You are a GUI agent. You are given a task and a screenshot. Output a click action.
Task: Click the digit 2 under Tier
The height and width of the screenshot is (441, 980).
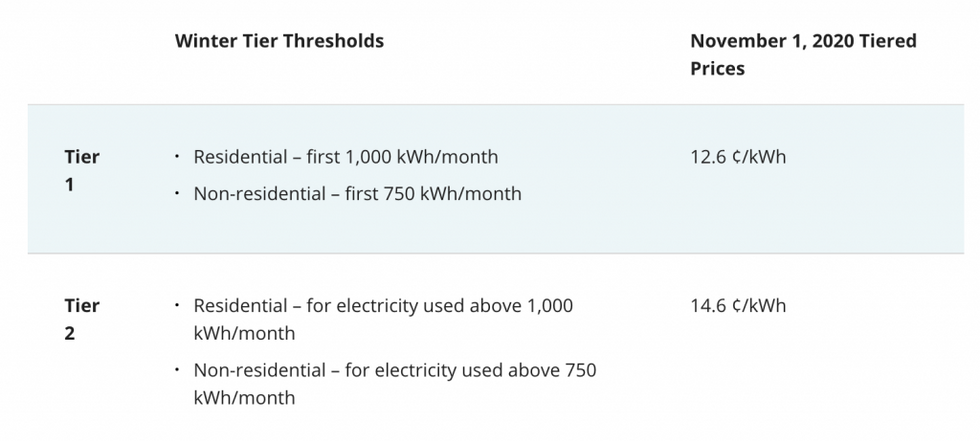click(x=69, y=333)
